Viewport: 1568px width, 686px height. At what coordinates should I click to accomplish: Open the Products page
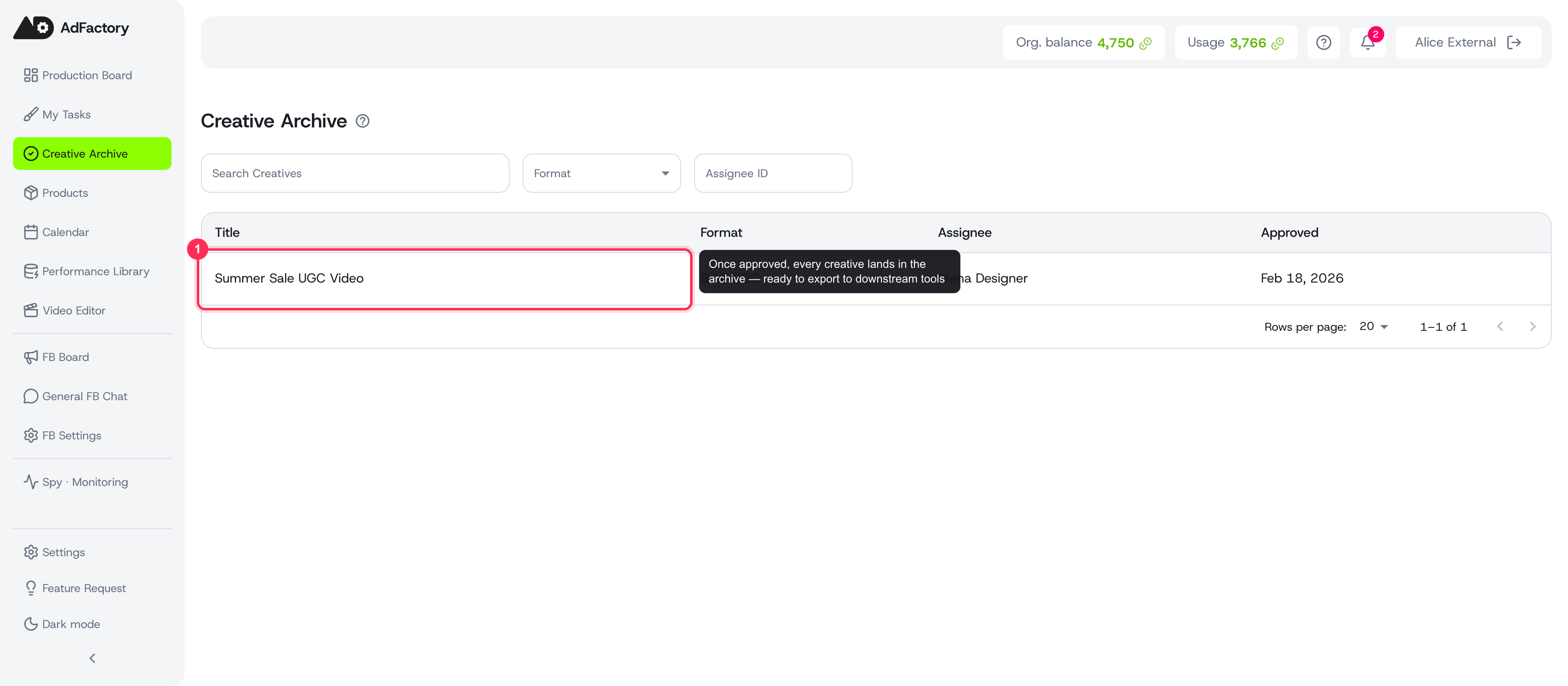pos(92,193)
